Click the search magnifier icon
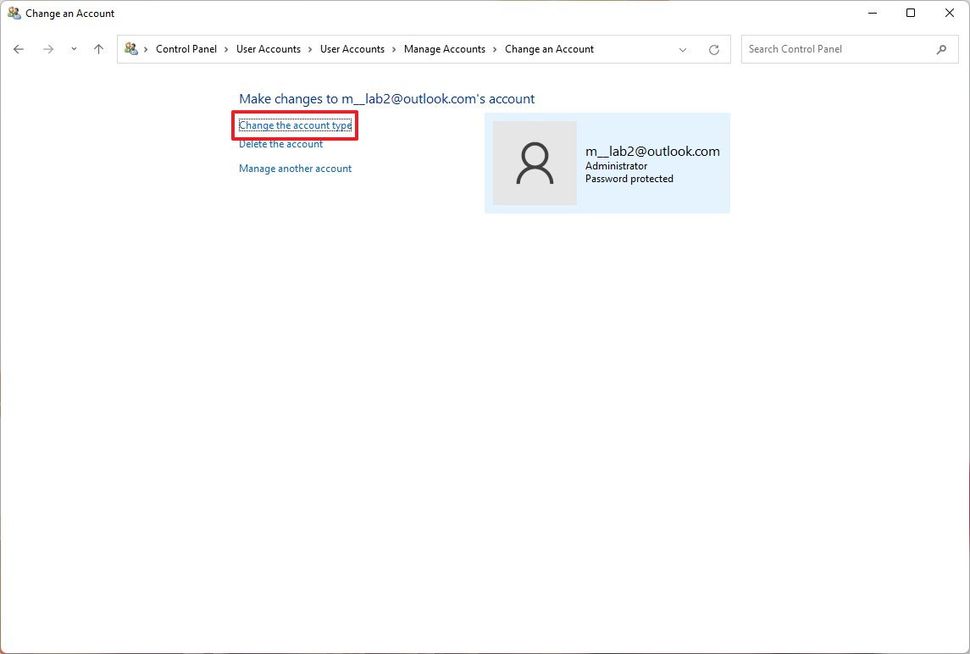 (x=941, y=48)
